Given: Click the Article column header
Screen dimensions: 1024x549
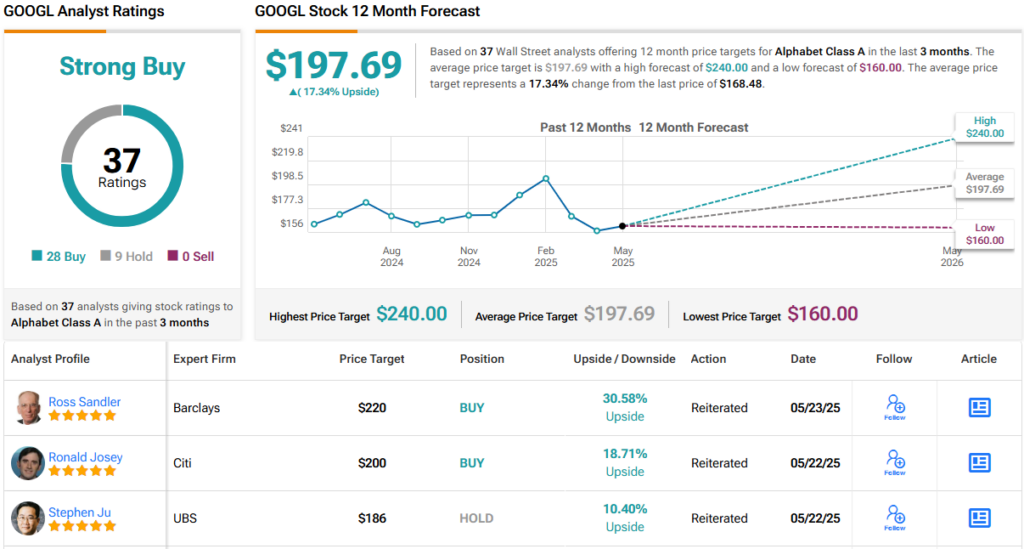Looking at the screenshot, I should pyautogui.click(x=979, y=359).
